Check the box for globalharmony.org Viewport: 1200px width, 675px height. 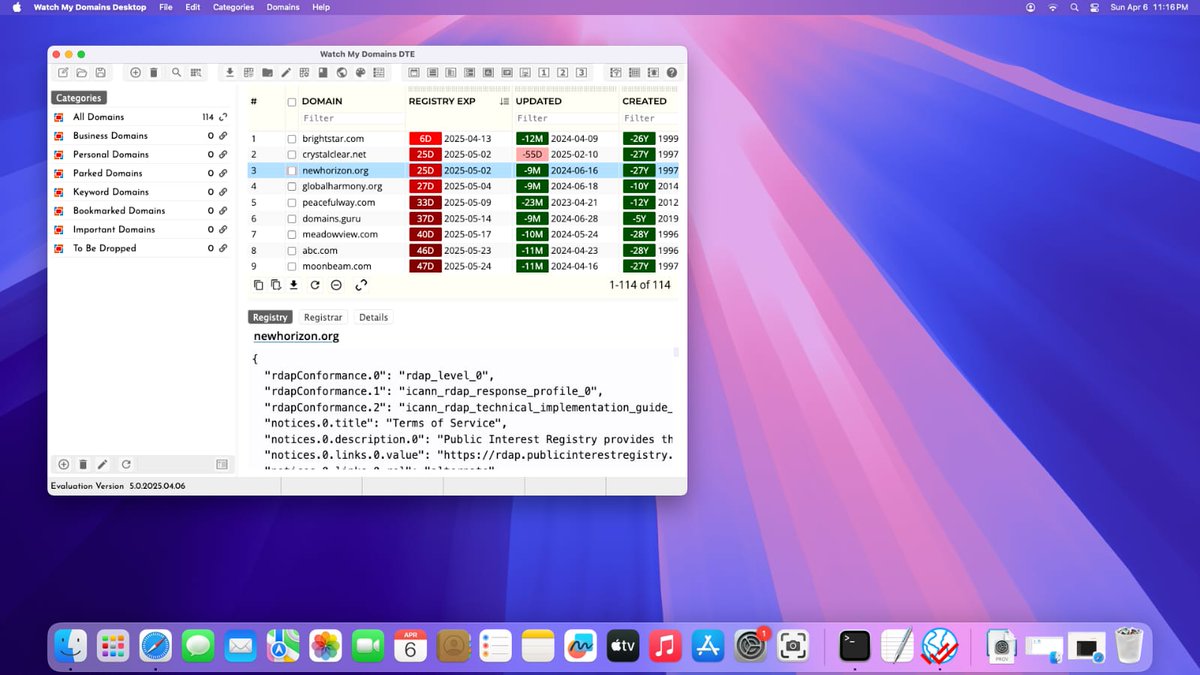(292, 187)
